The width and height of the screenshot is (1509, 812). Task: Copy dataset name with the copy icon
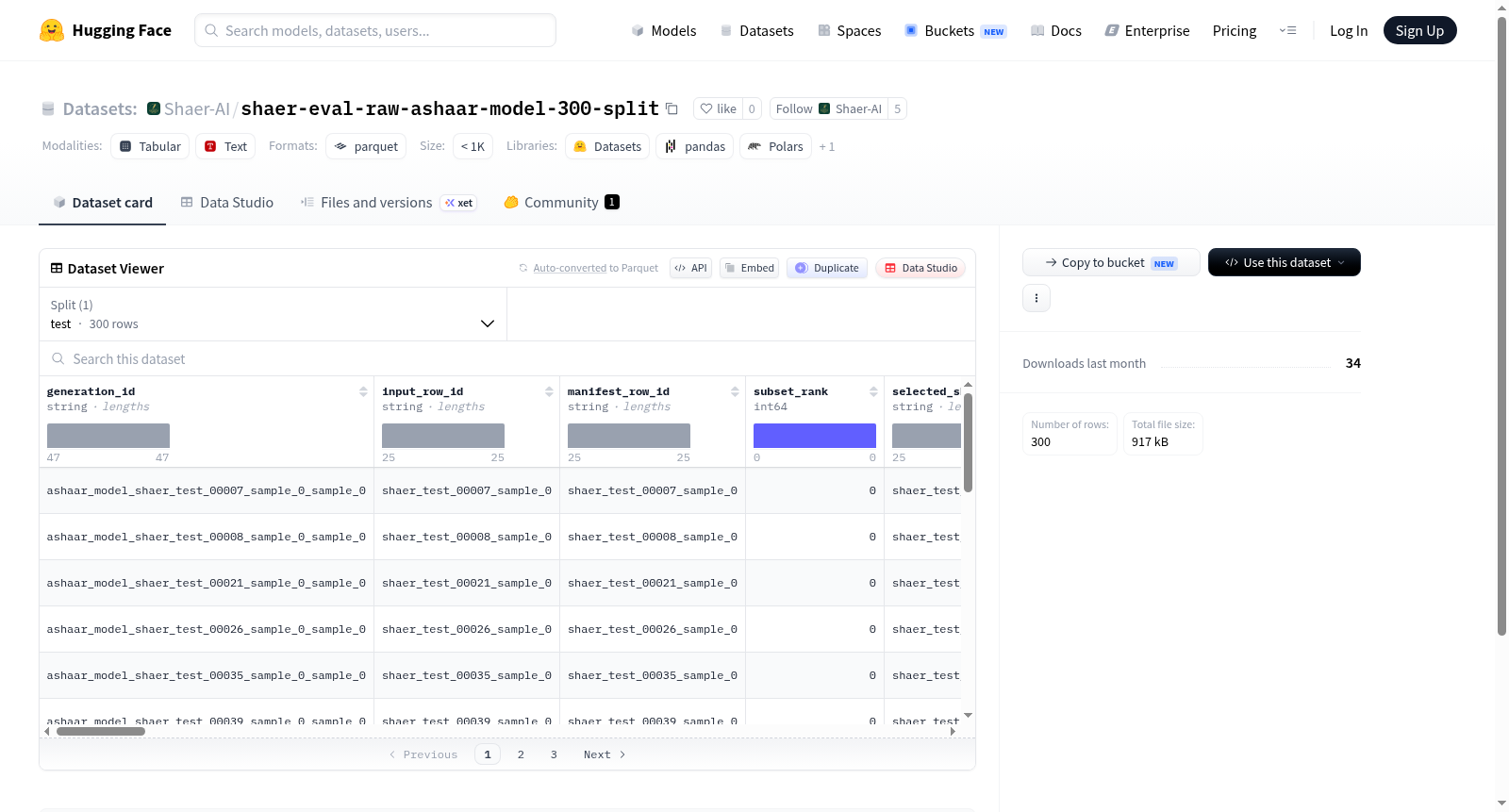pyautogui.click(x=672, y=108)
